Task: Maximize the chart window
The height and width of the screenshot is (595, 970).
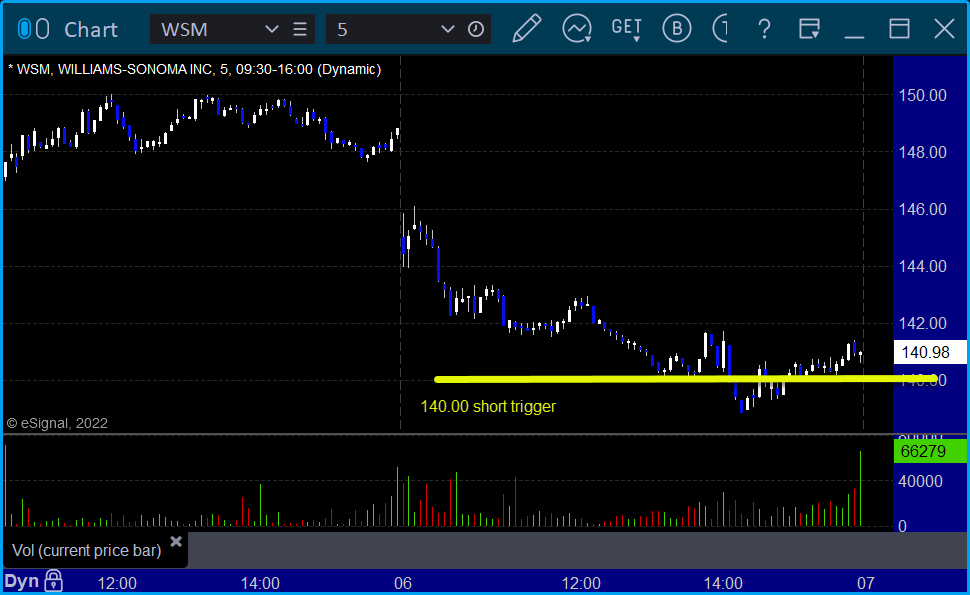Action: 899,29
